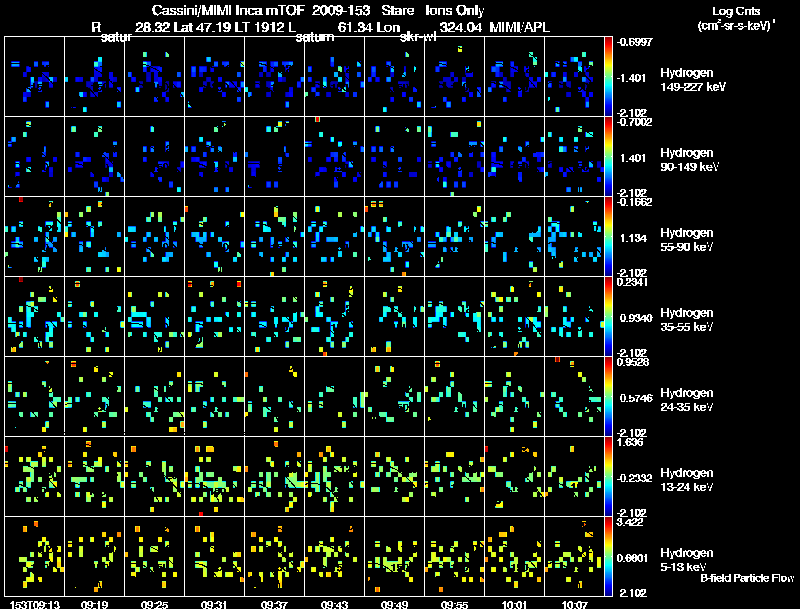Click the colorbar value '1.636'

630,442
